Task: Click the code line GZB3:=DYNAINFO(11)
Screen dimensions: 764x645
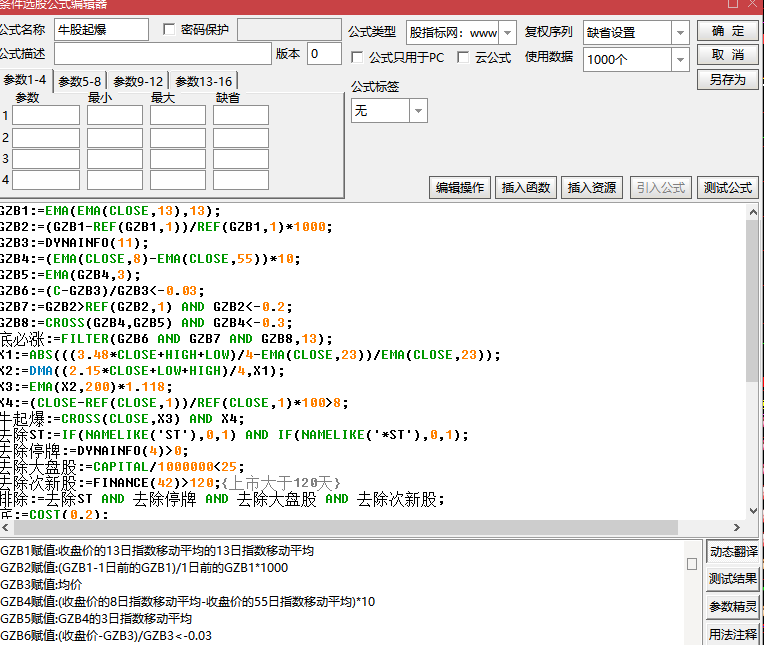Action: click(74, 243)
